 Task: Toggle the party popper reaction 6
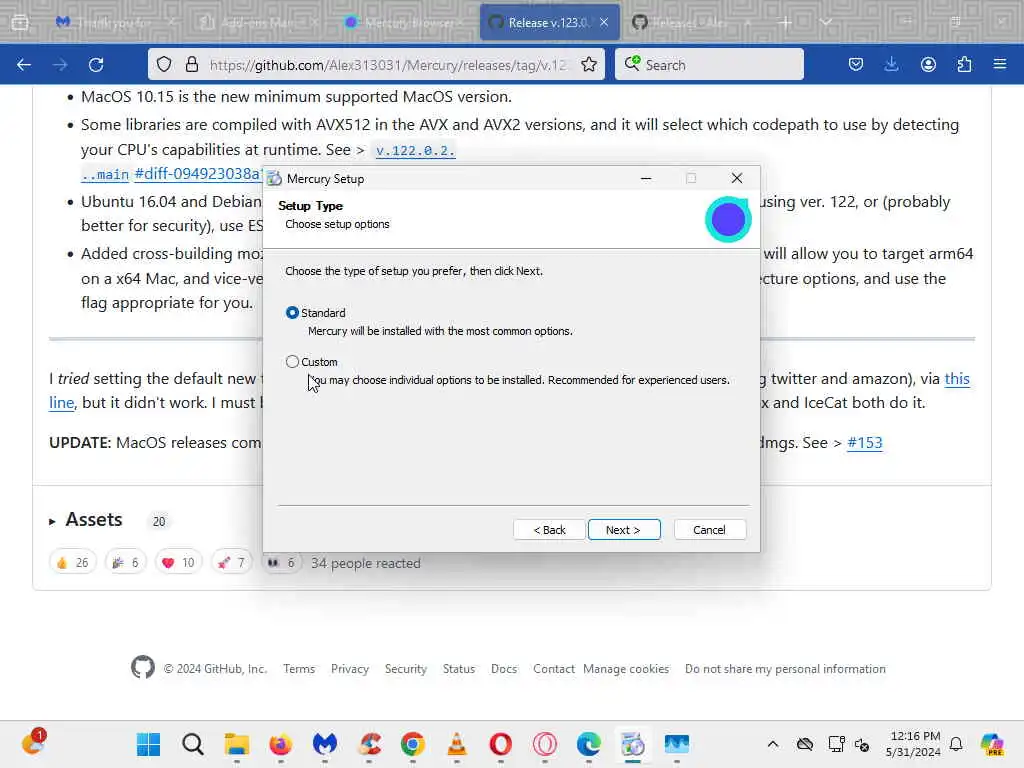pos(125,562)
